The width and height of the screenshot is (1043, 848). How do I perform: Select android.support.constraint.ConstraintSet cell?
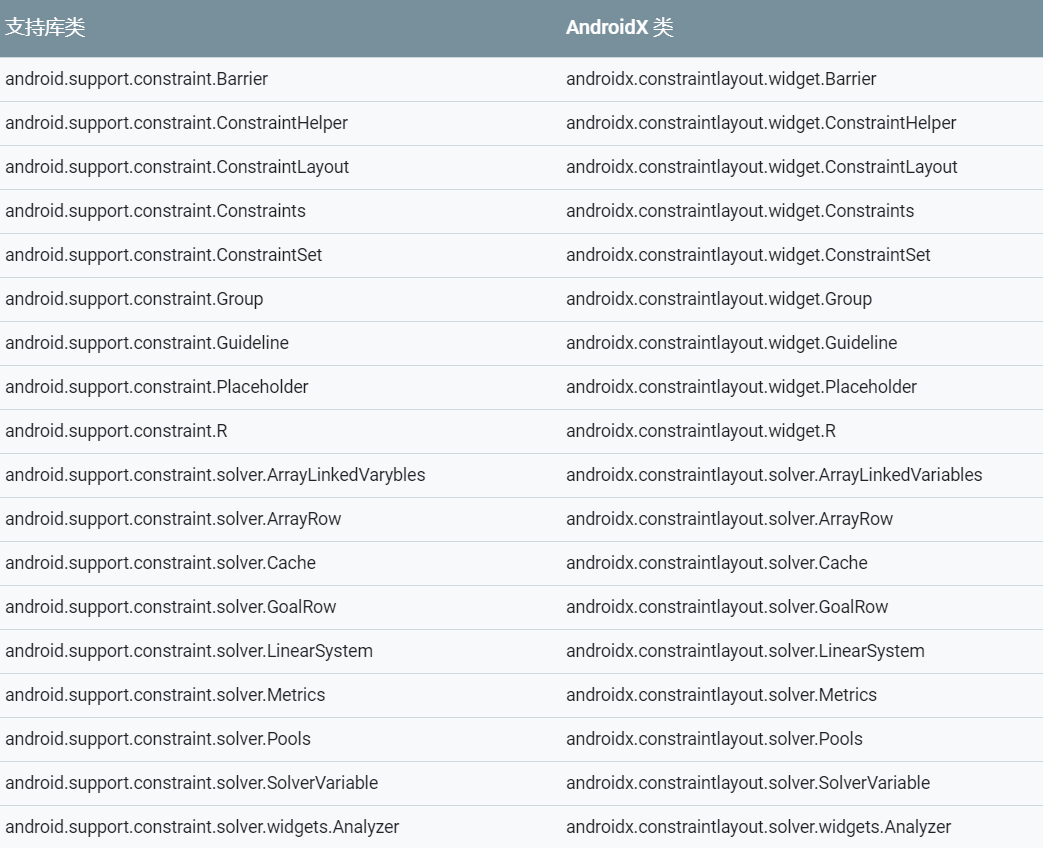(164, 255)
